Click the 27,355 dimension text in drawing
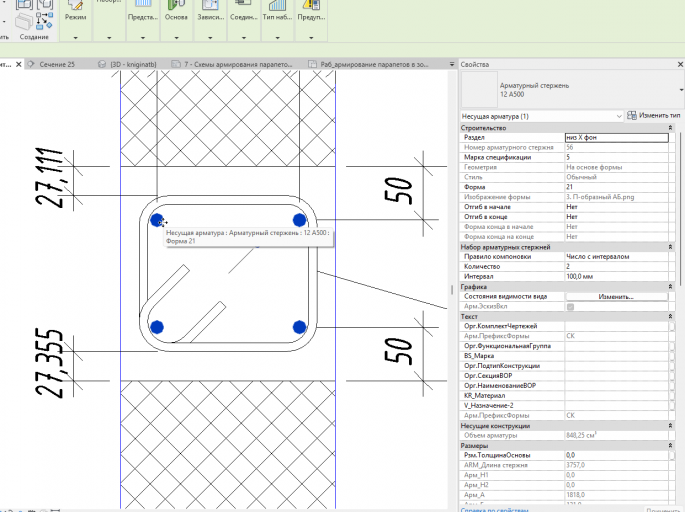685x512 pixels. 49,363
